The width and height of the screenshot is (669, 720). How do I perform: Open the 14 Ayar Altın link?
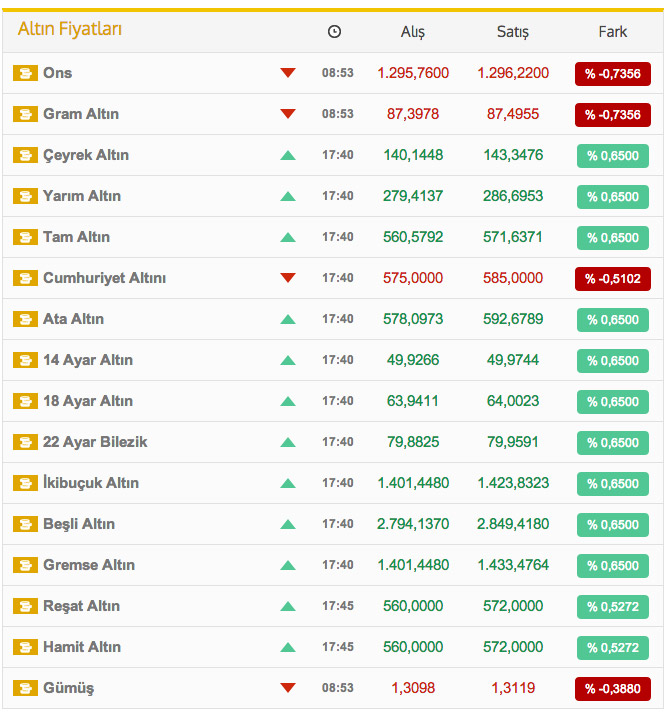88,360
